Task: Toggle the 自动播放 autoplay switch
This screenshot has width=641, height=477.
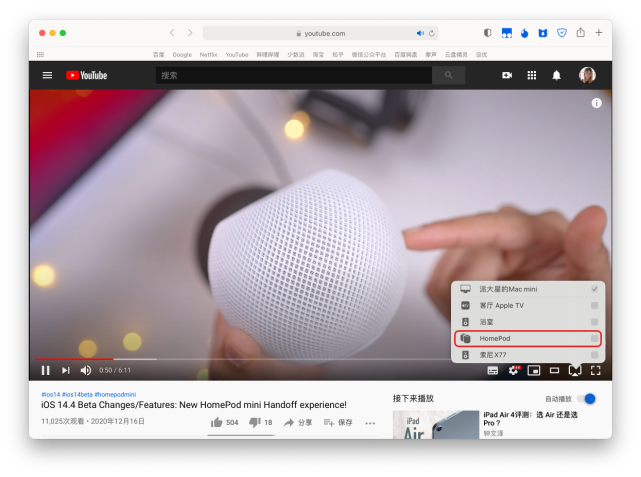Action: point(586,399)
